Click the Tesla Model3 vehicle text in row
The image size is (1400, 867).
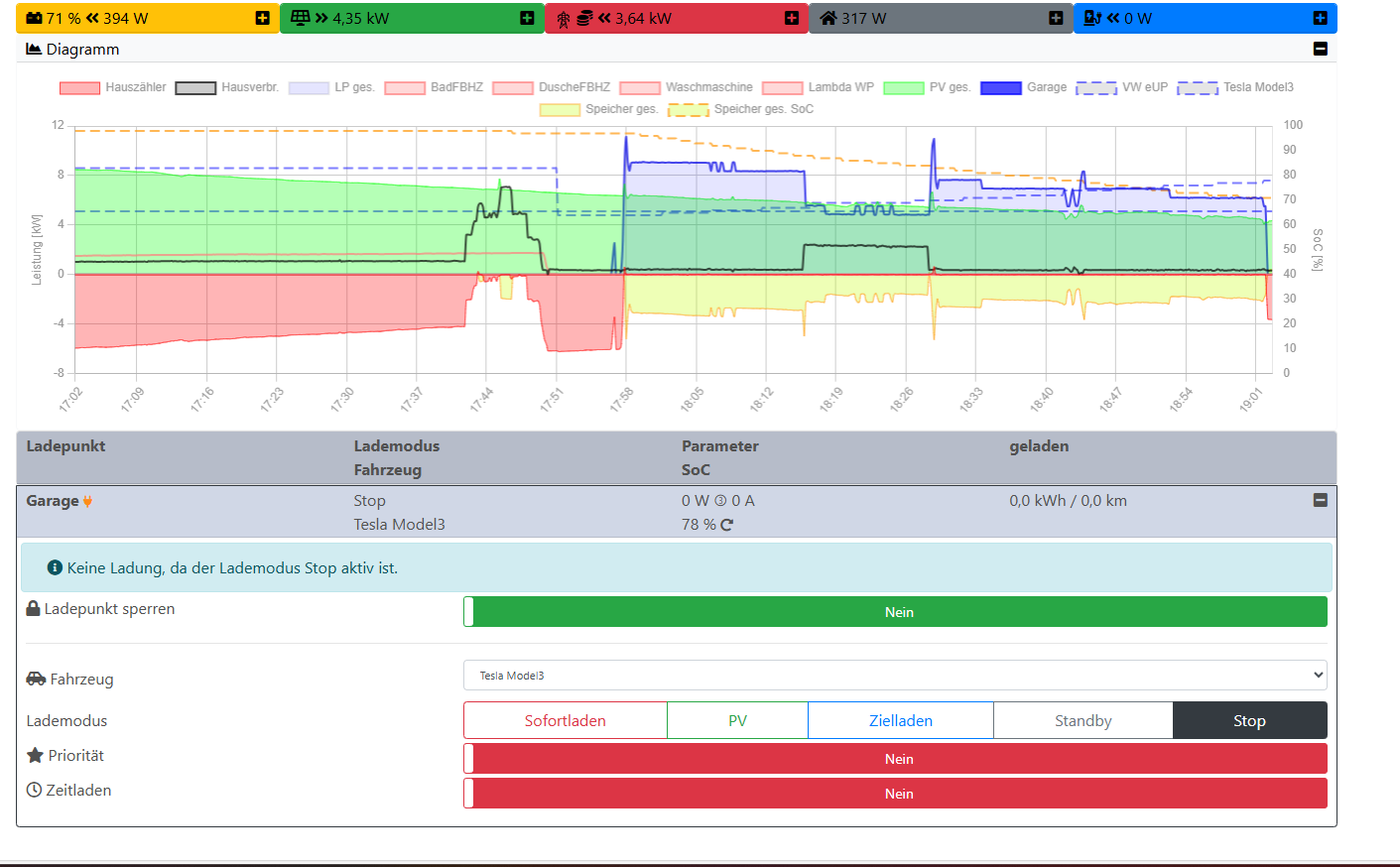[x=400, y=525]
